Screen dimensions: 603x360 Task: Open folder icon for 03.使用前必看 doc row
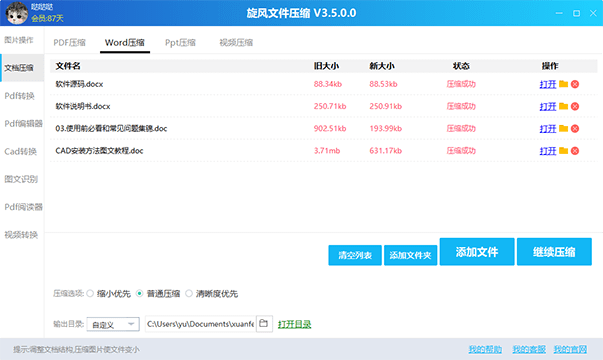pos(563,128)
